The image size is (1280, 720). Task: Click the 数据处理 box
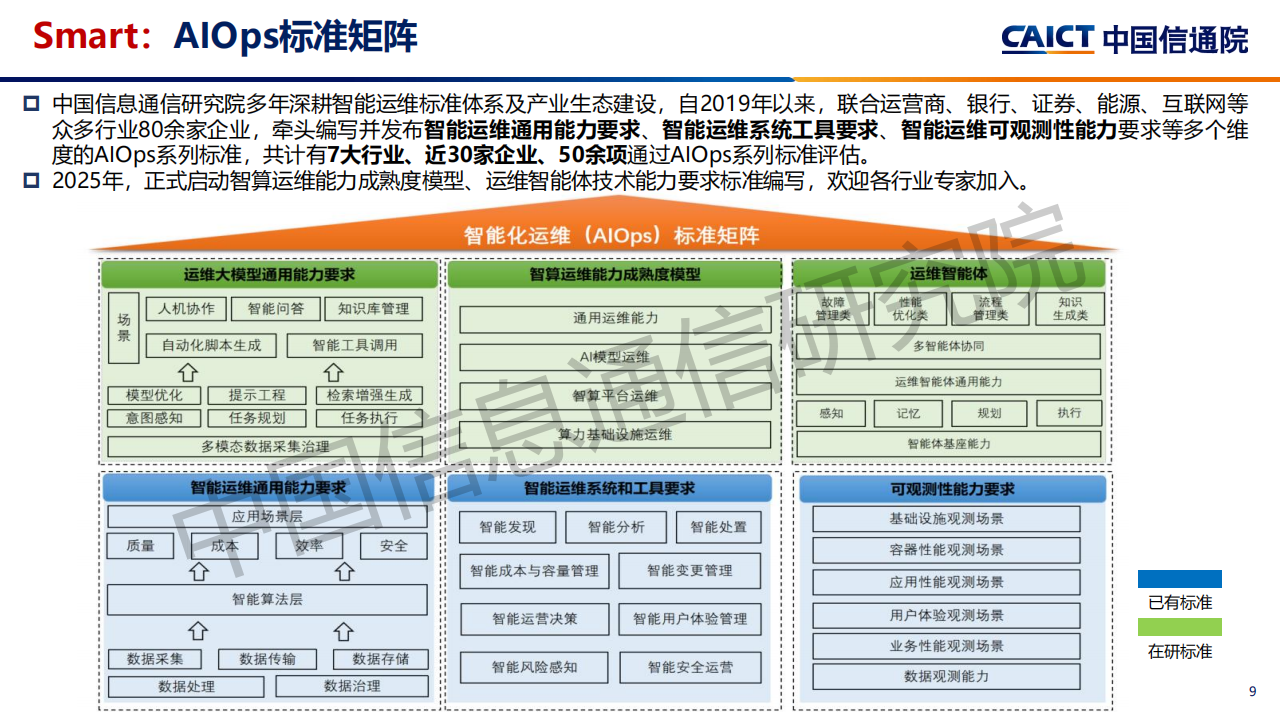tap(186, 687)
